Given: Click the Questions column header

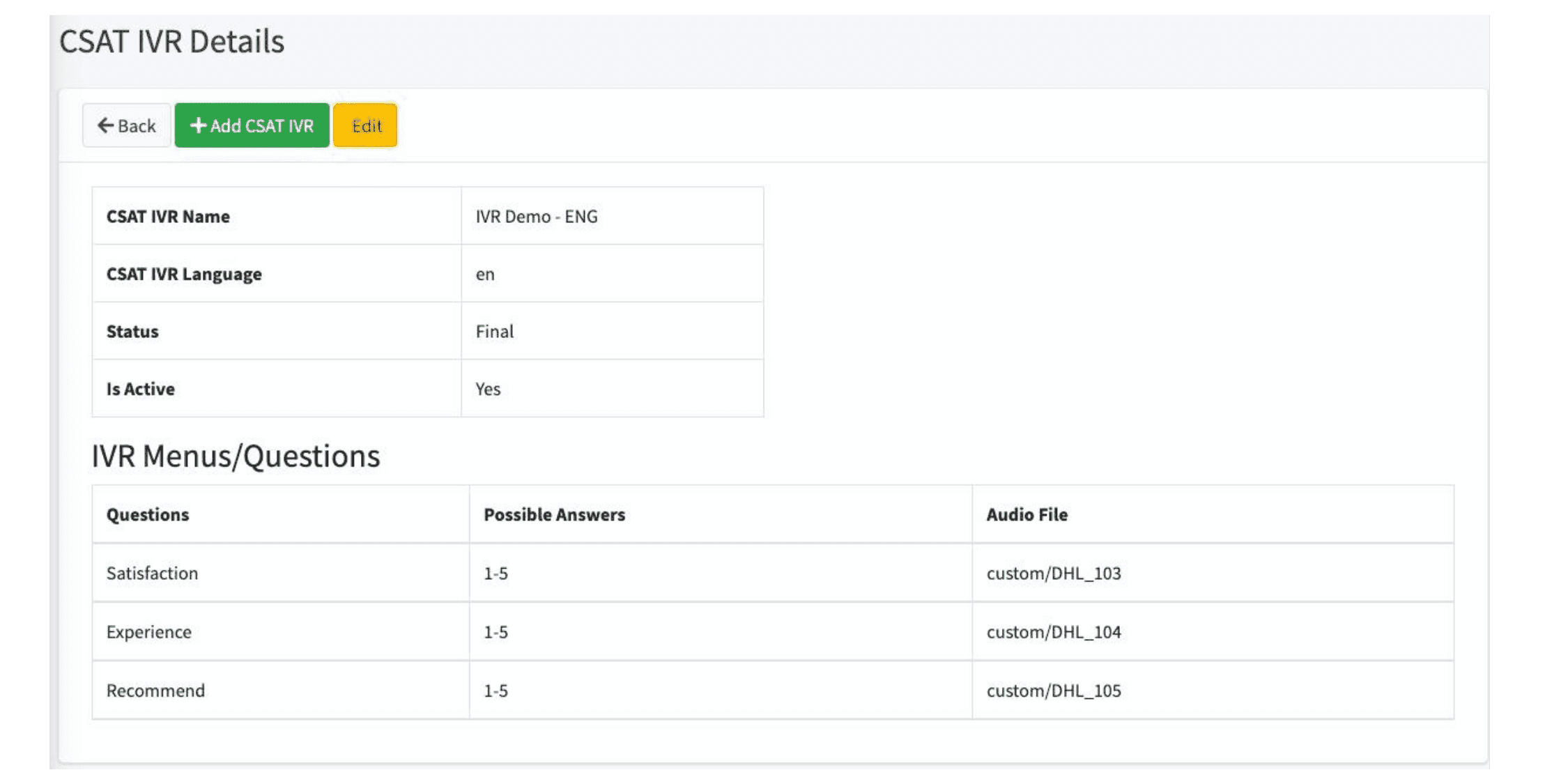Looking at the screenshot, I should 148,514.
